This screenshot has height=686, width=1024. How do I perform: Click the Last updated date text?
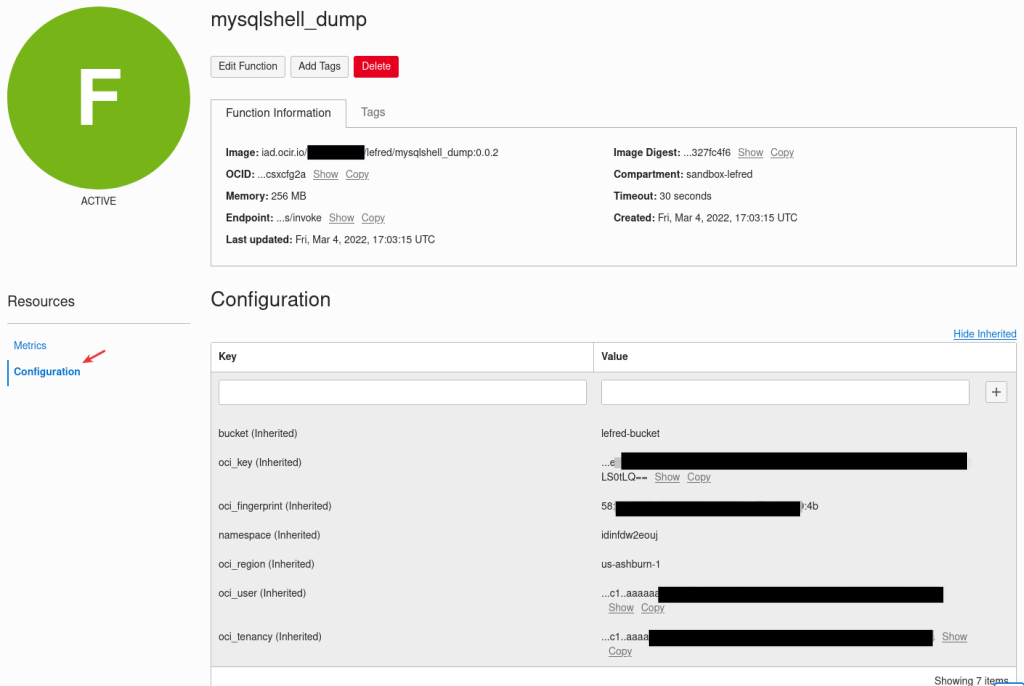330,240
